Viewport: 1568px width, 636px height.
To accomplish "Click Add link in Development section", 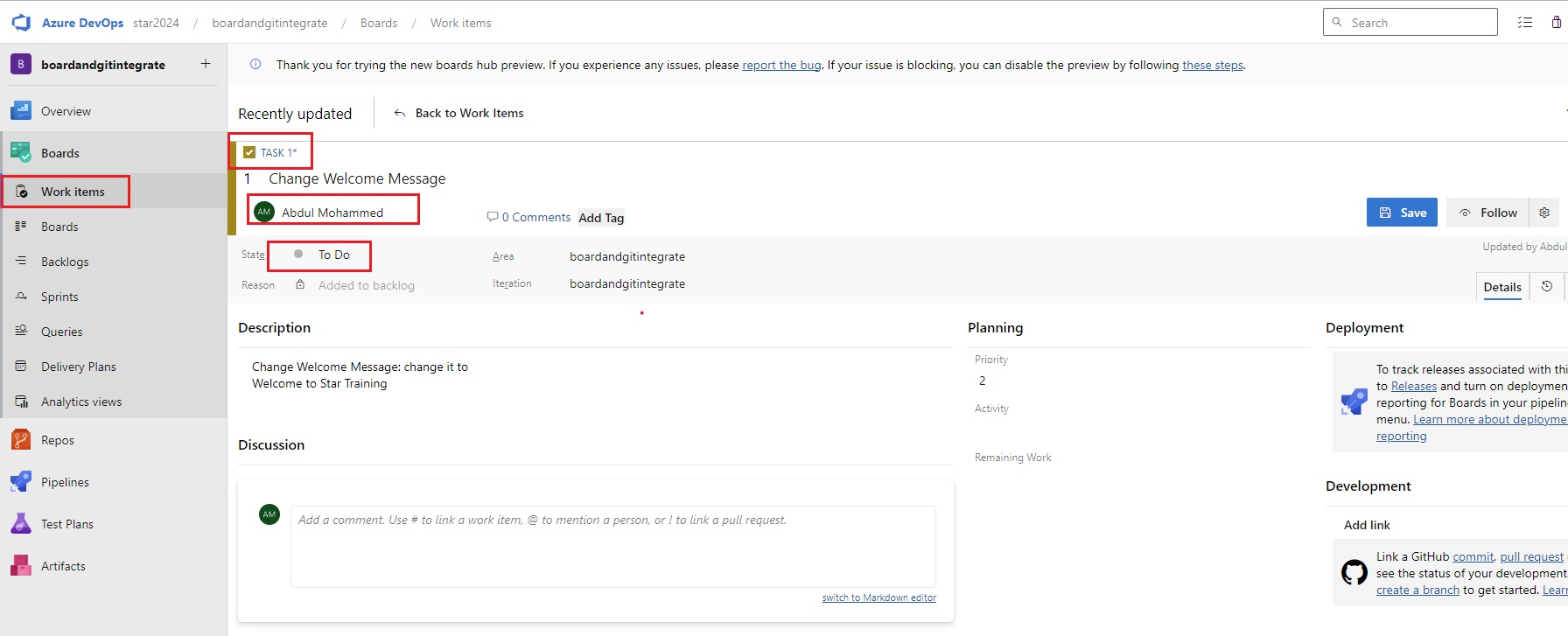I will pyautogui.click(x=1367, y=525).
